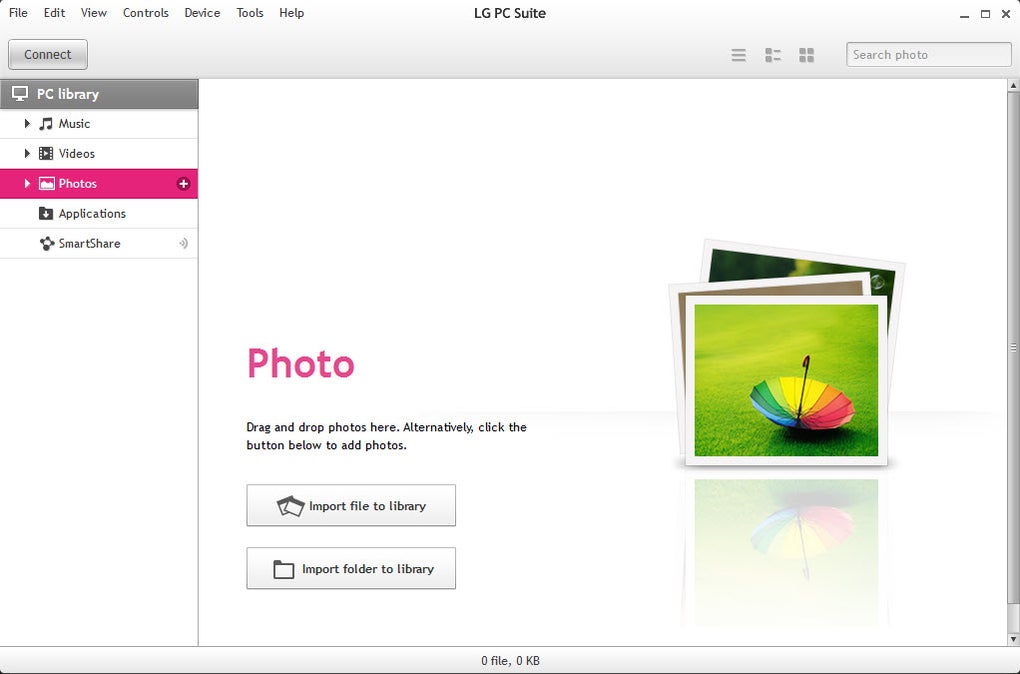Click the vertical scrollbar up arrow
Screen dimensions: 1020x674
point(1013,85)
